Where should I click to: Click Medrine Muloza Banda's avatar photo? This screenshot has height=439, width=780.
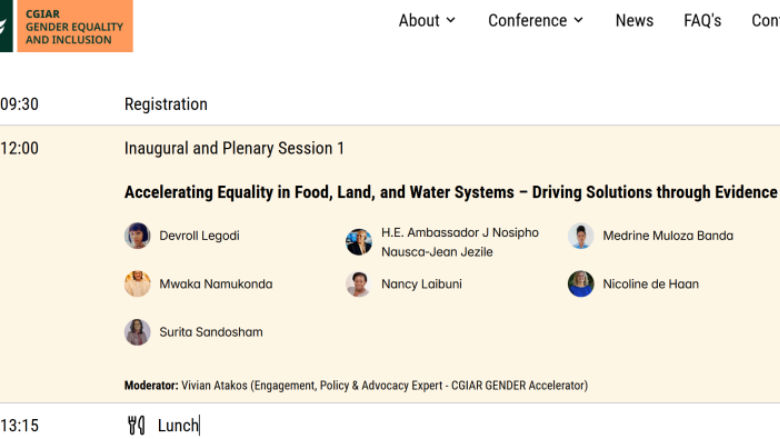click(x=581, y=236)
